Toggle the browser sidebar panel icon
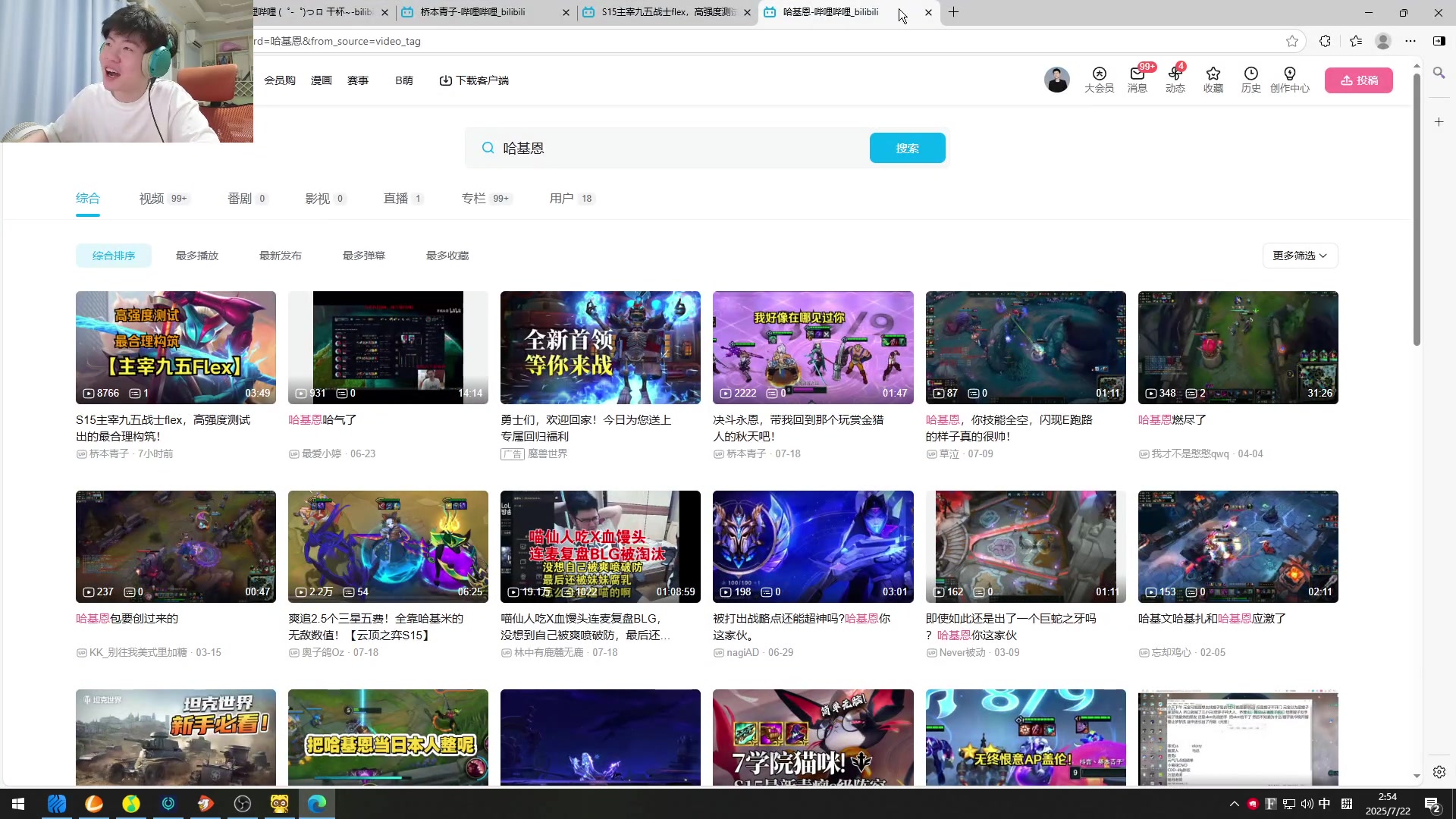Image resolution: width=1456 pixels, height=819 pixels. 1439,41
